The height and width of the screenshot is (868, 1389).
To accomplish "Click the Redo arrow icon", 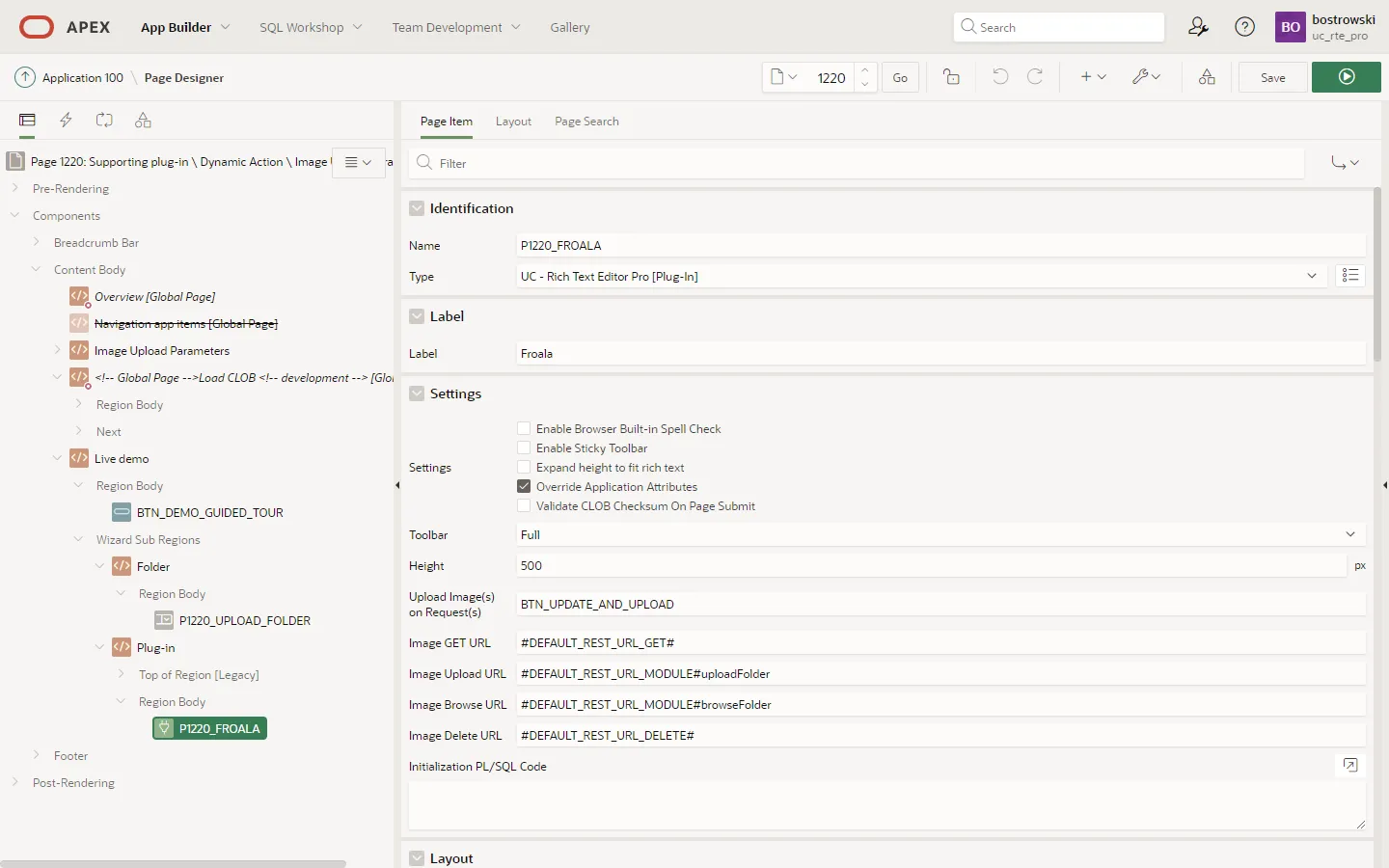I will point(1035,77).
